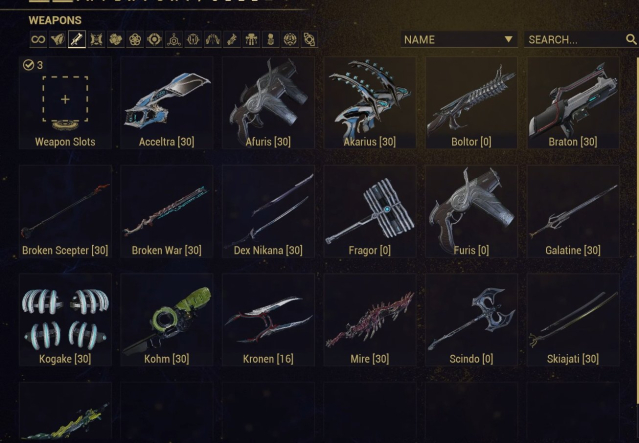Expand sort options with the arrow
Screen dimensions: 639x443
(508, 39)
